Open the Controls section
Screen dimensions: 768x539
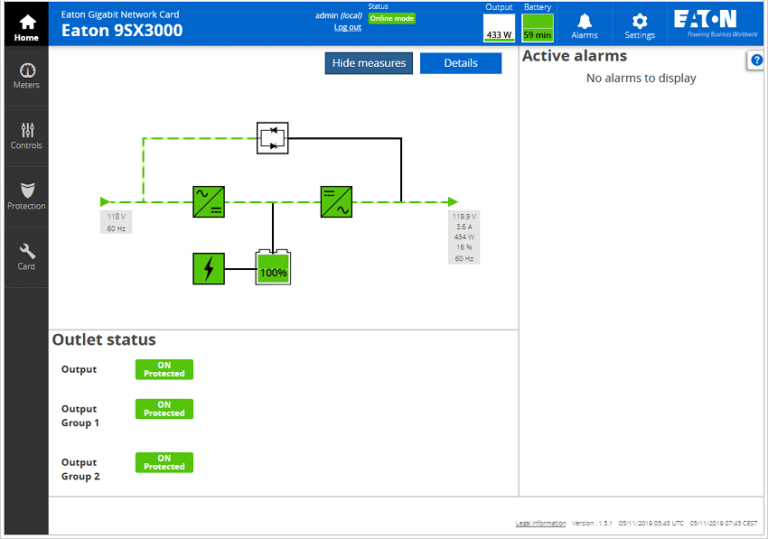click(26, 136)
